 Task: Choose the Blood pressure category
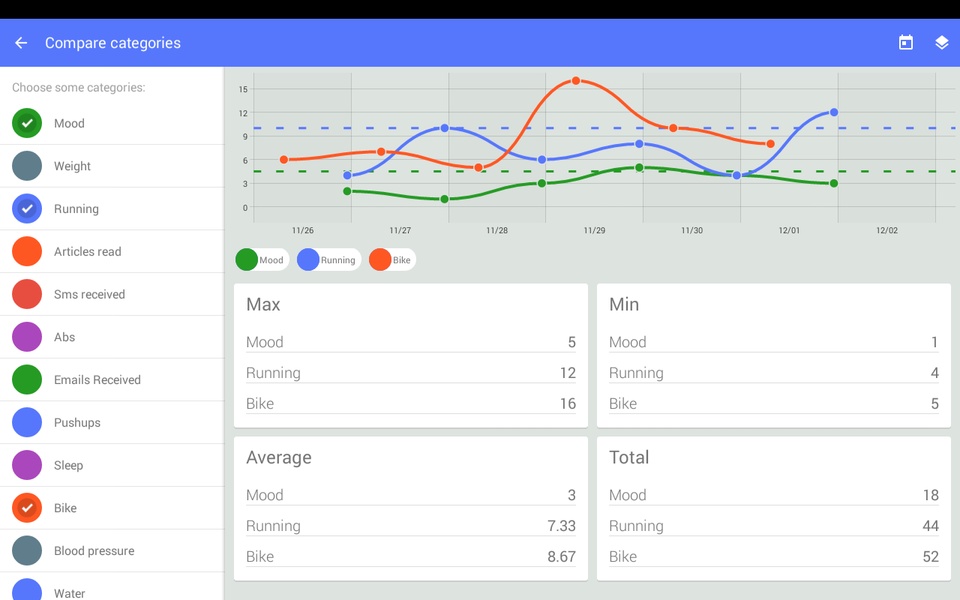point(111,550)
